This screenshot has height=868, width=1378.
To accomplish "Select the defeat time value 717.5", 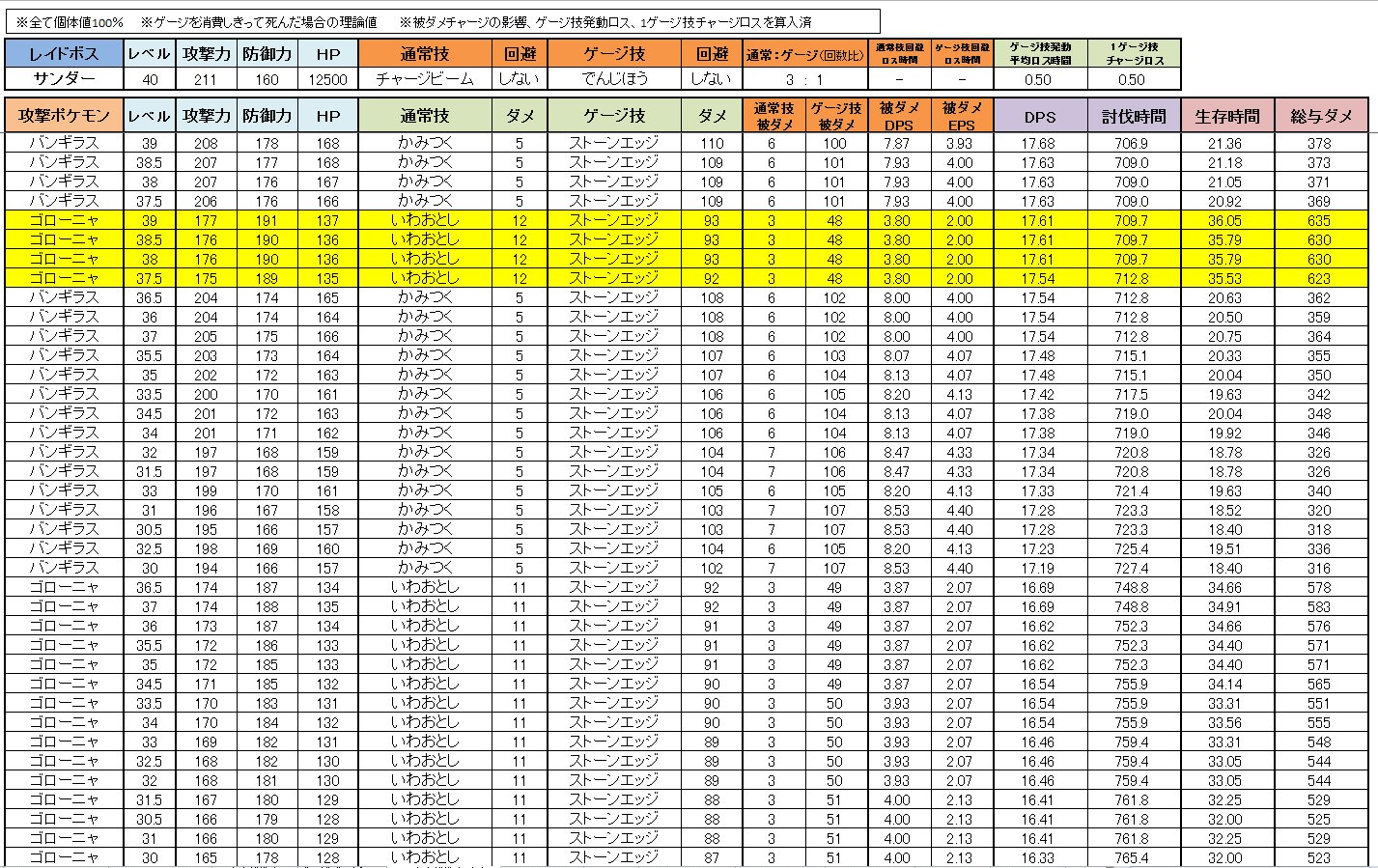I will 1132,394.
